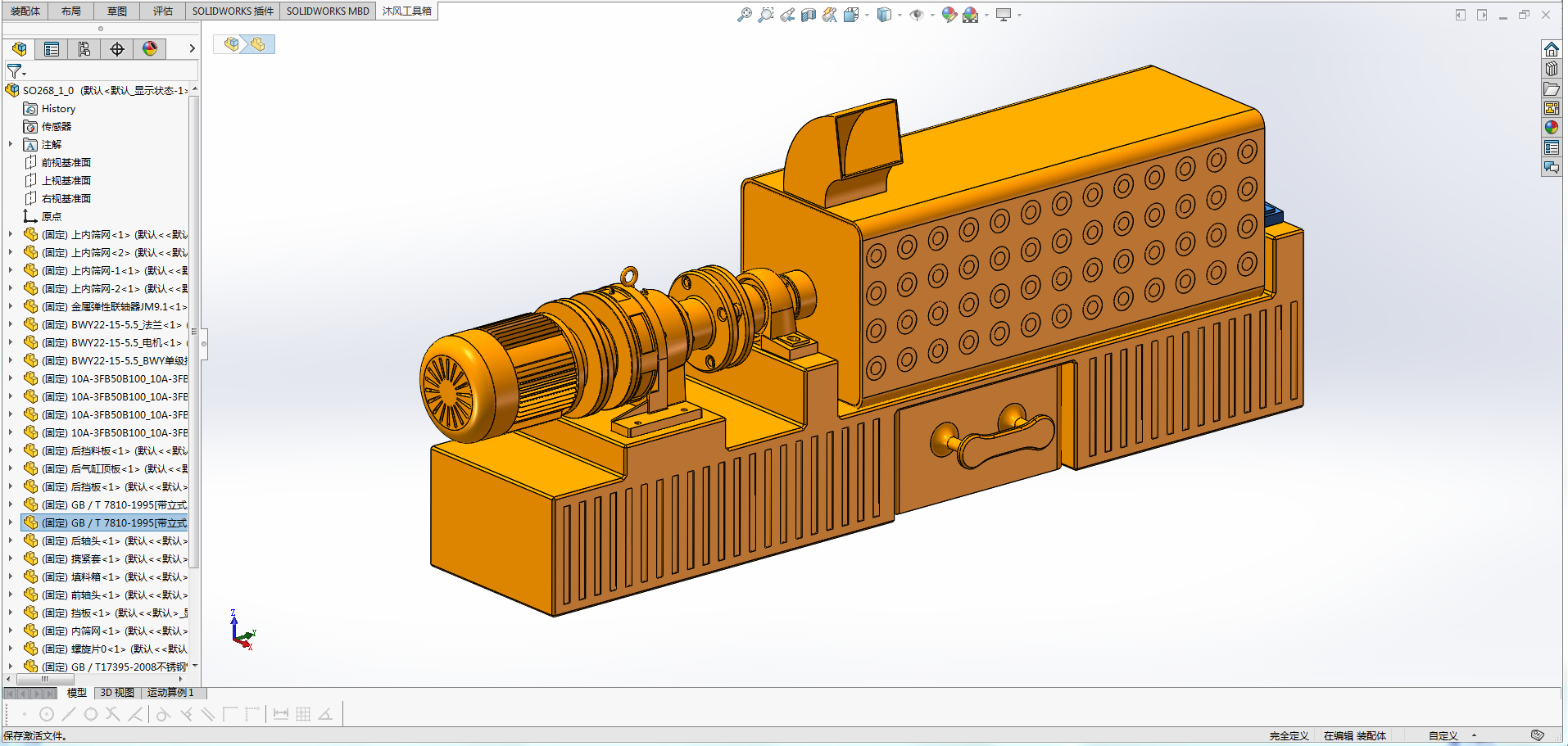Click the Display Style icon

[x=884, y=15]
